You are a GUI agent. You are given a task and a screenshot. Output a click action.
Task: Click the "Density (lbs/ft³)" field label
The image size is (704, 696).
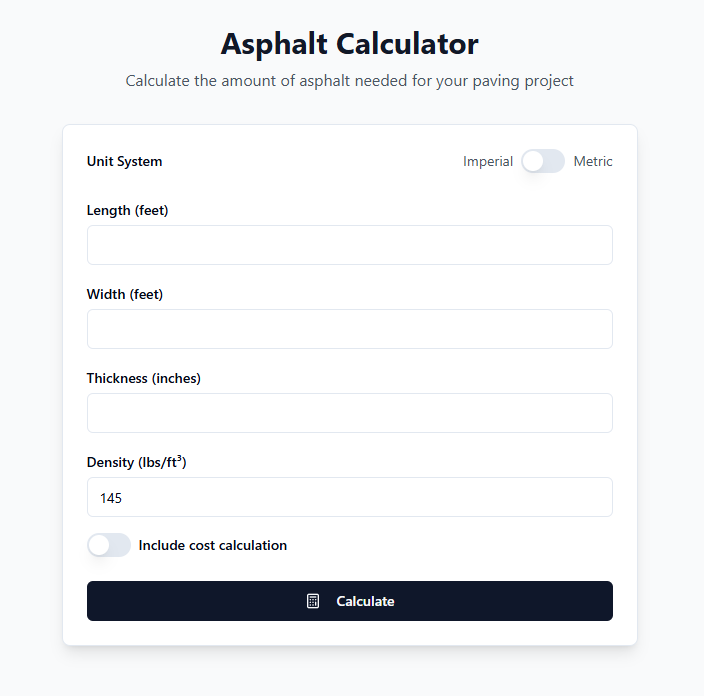click(x=137, y=462)
